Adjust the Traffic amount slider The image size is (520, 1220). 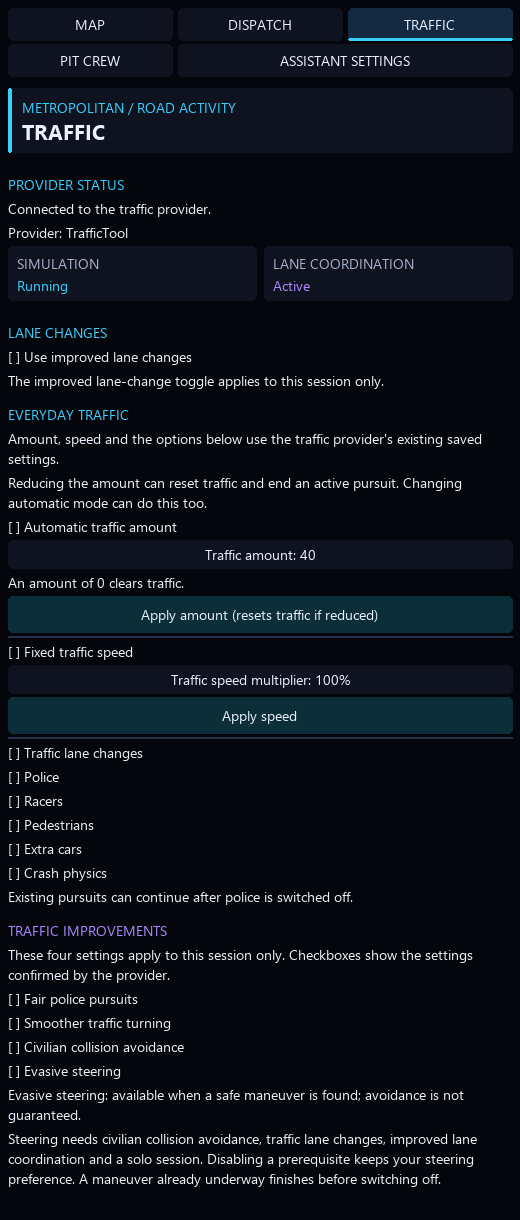(260, 555)
